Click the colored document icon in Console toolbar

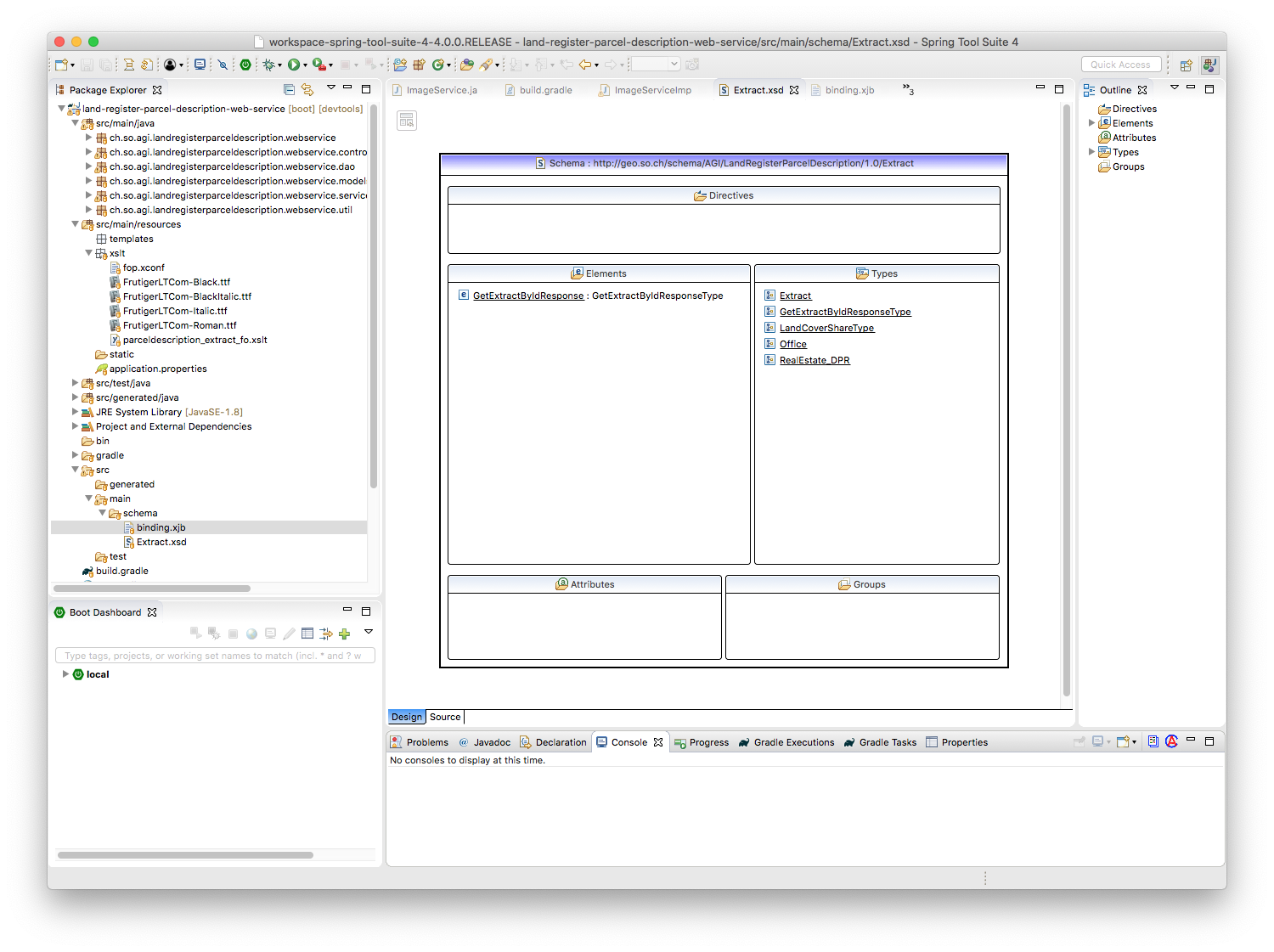tap(1153, 741)
